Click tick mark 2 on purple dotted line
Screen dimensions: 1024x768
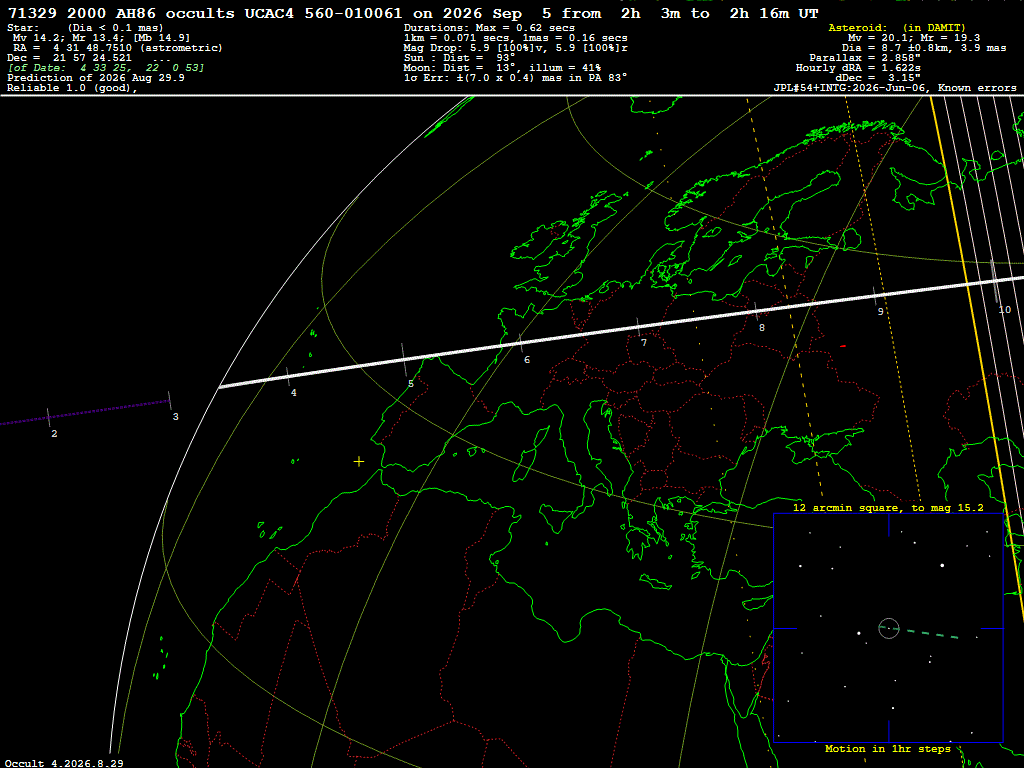[x=48, y=418]
